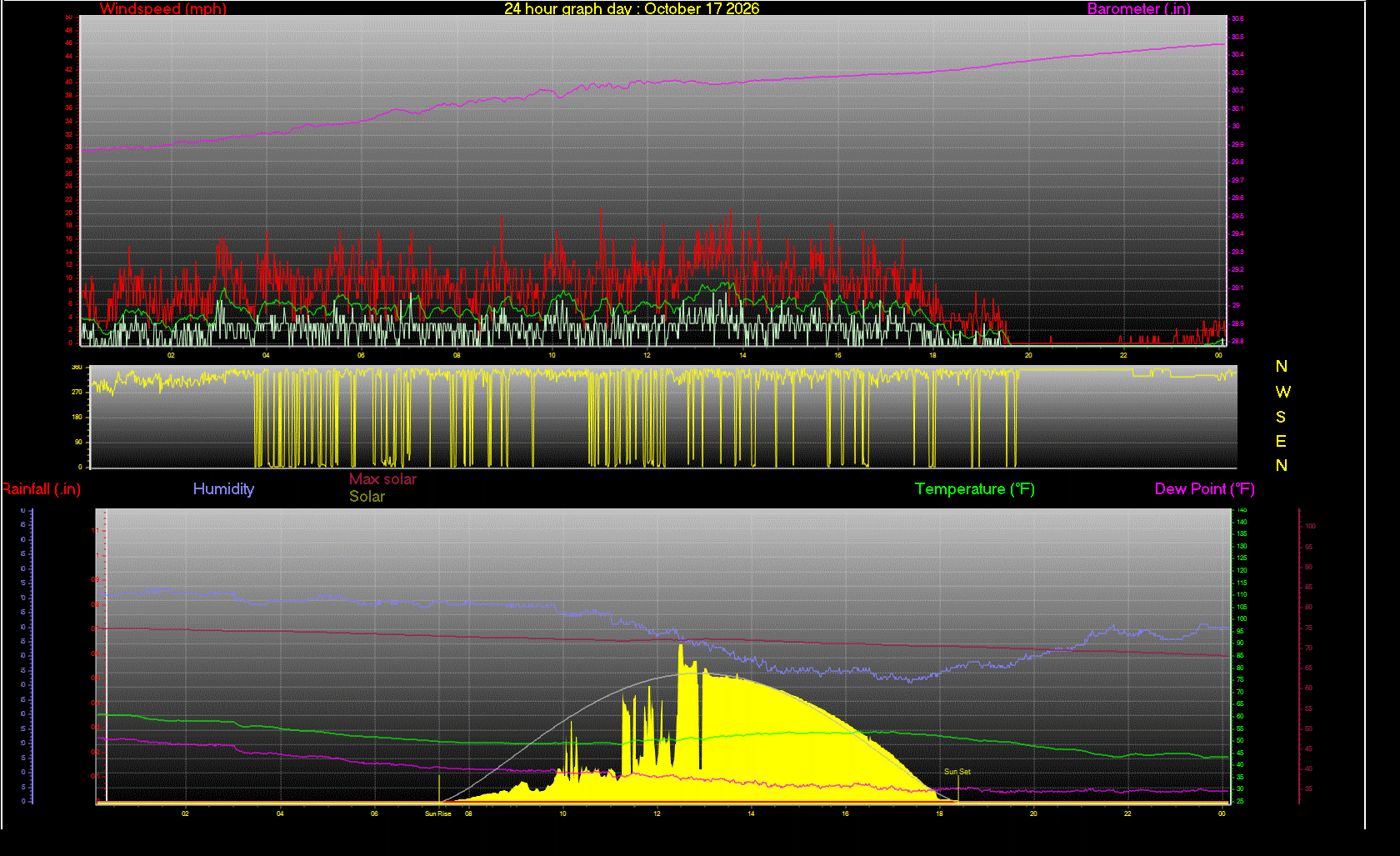Click the Windspeed (mph) legend label
Viewport: 1400px width, 856px height.
(x=163, y=9)
